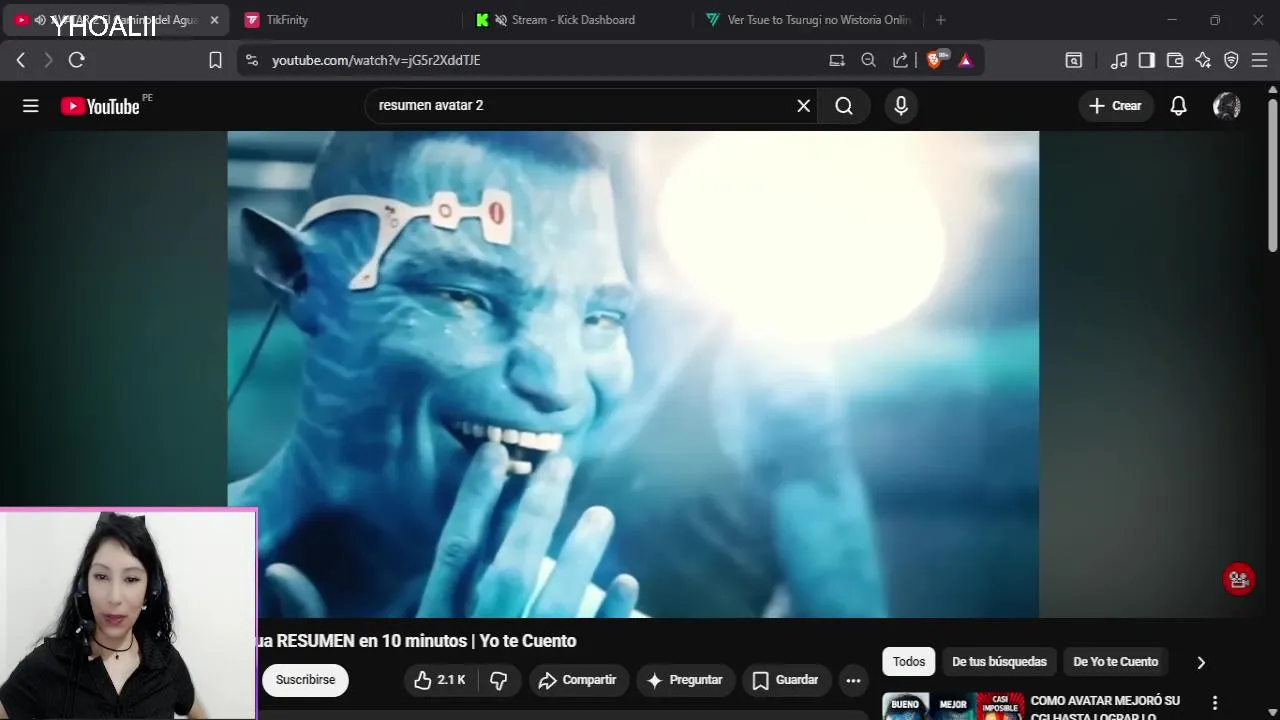Image resolution: width=1280 pixels, height=720 pixels.
Task: Open Leo AI sparkle icon
Action: pos(1203,60)
